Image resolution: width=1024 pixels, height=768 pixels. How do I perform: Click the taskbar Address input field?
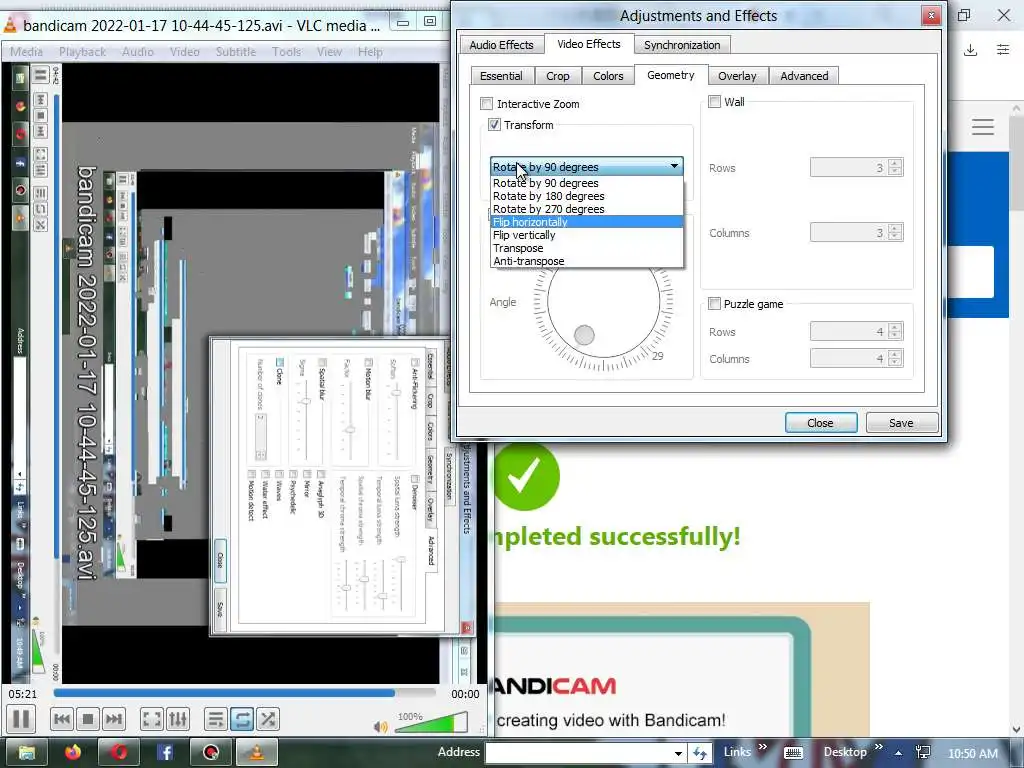pyautogui.click(x=579, y=753)
